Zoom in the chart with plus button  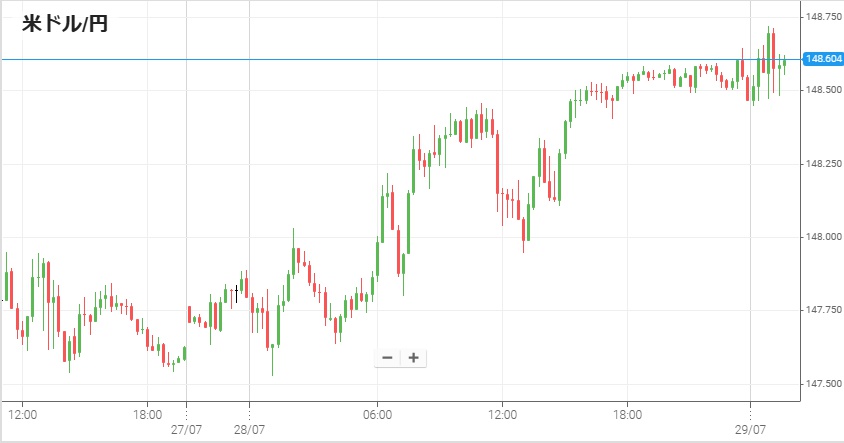tap(413, 358)
